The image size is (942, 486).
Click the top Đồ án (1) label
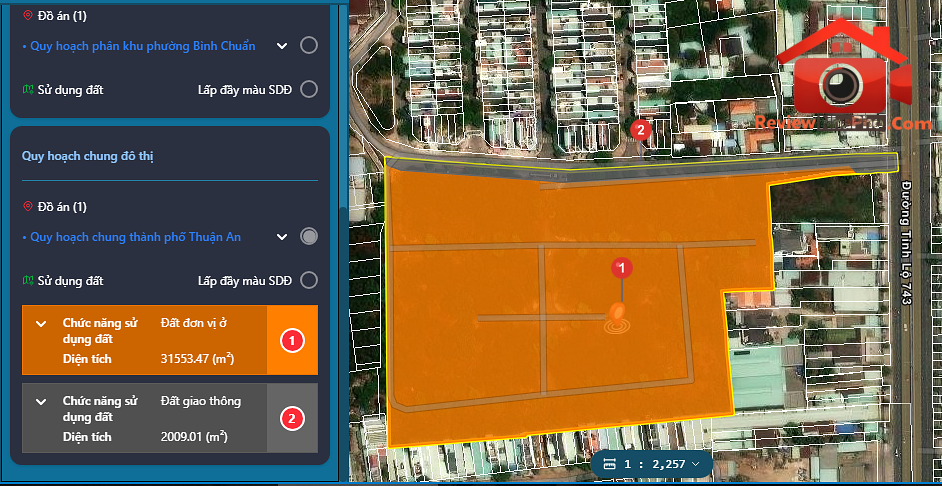point(62,16)
